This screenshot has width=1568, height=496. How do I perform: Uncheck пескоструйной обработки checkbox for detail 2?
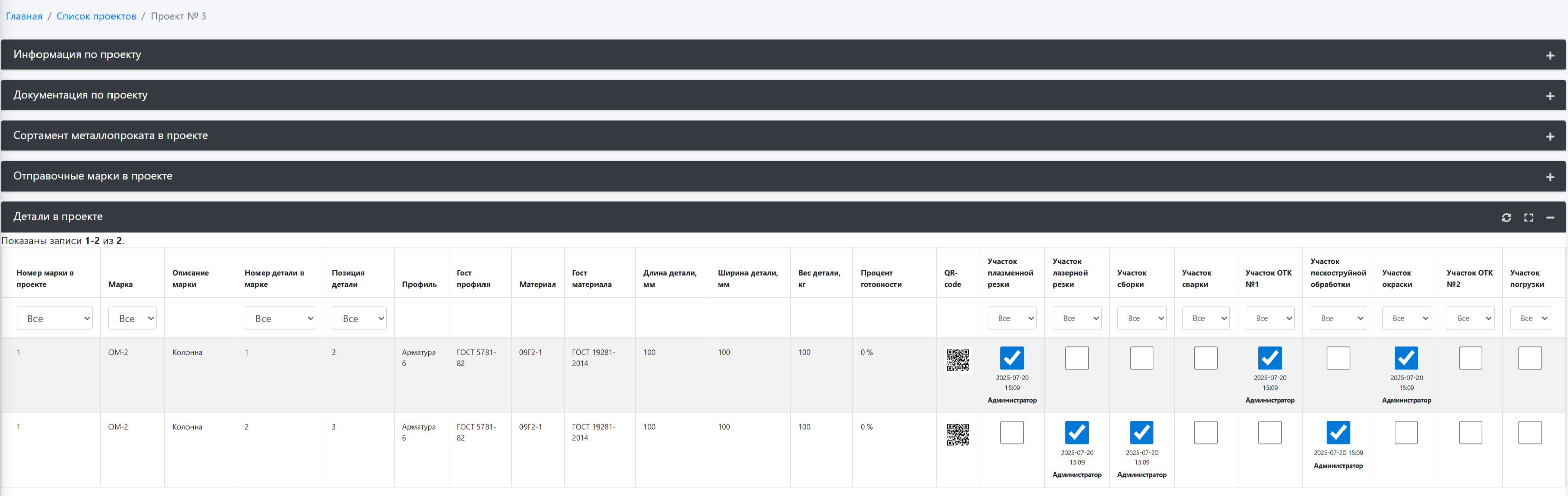click(x=1338, y=433)
